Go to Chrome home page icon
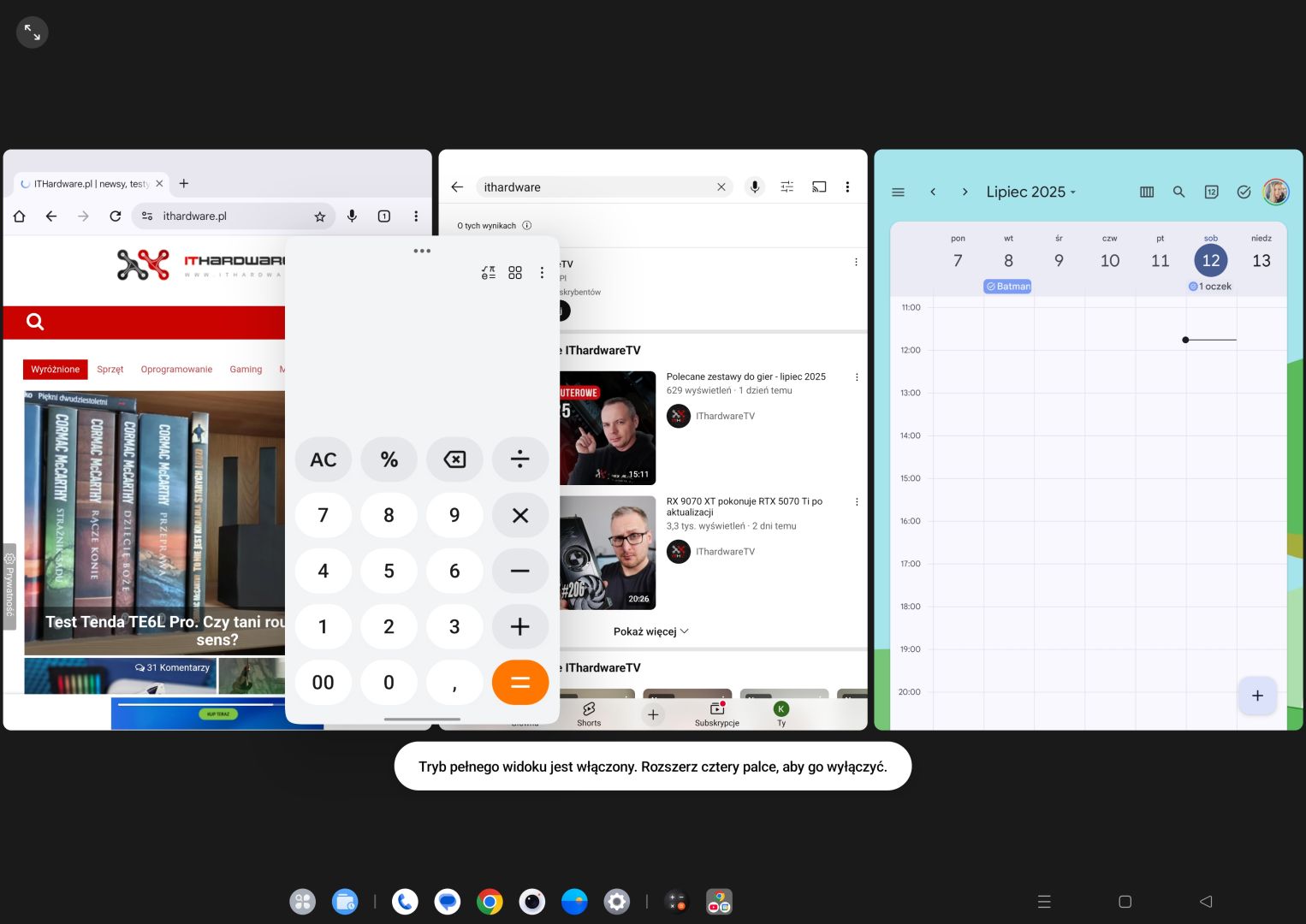The image size is (1306, 924). tap(20, 216)
